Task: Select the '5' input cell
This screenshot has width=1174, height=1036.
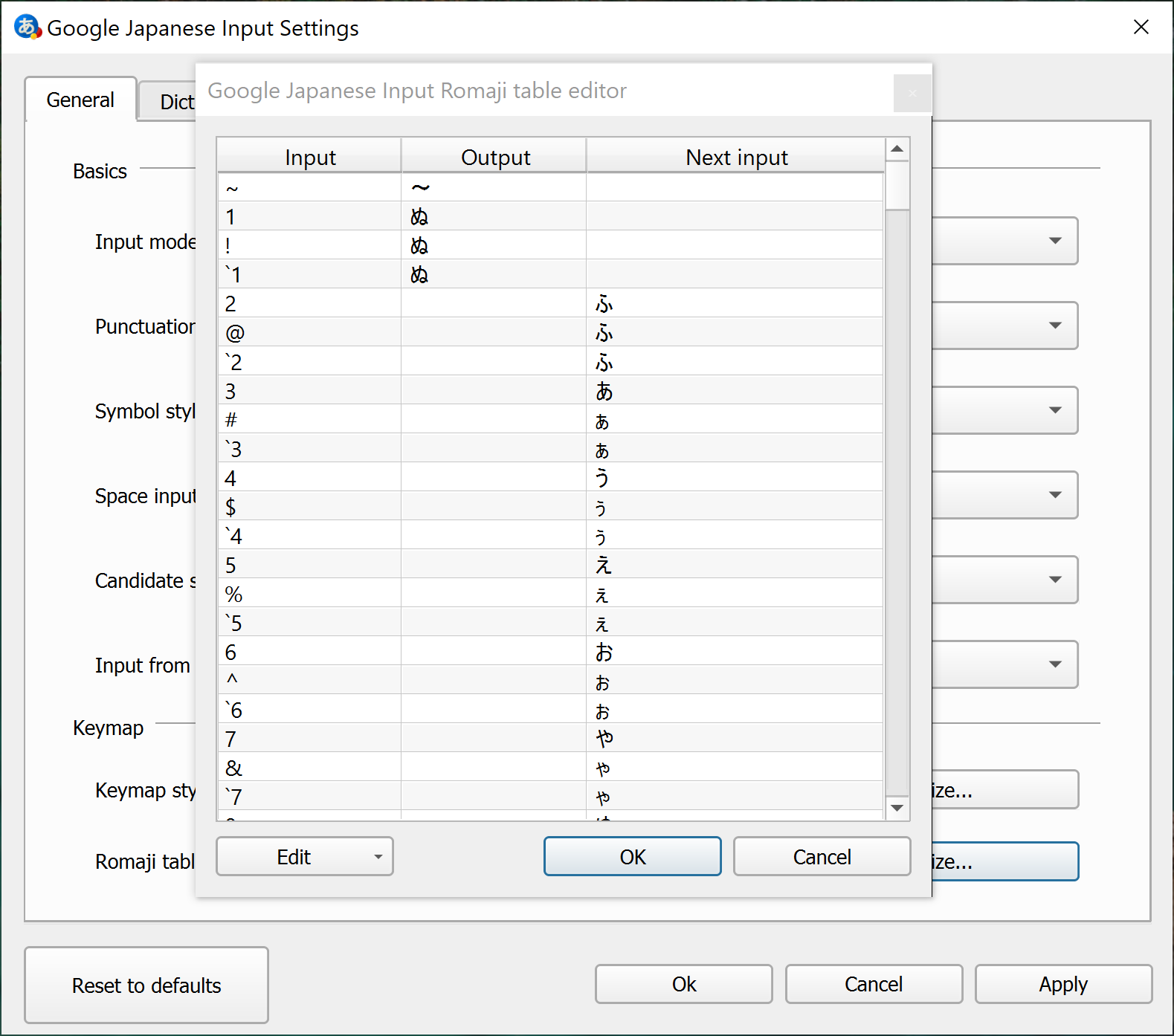Action: 310,565
